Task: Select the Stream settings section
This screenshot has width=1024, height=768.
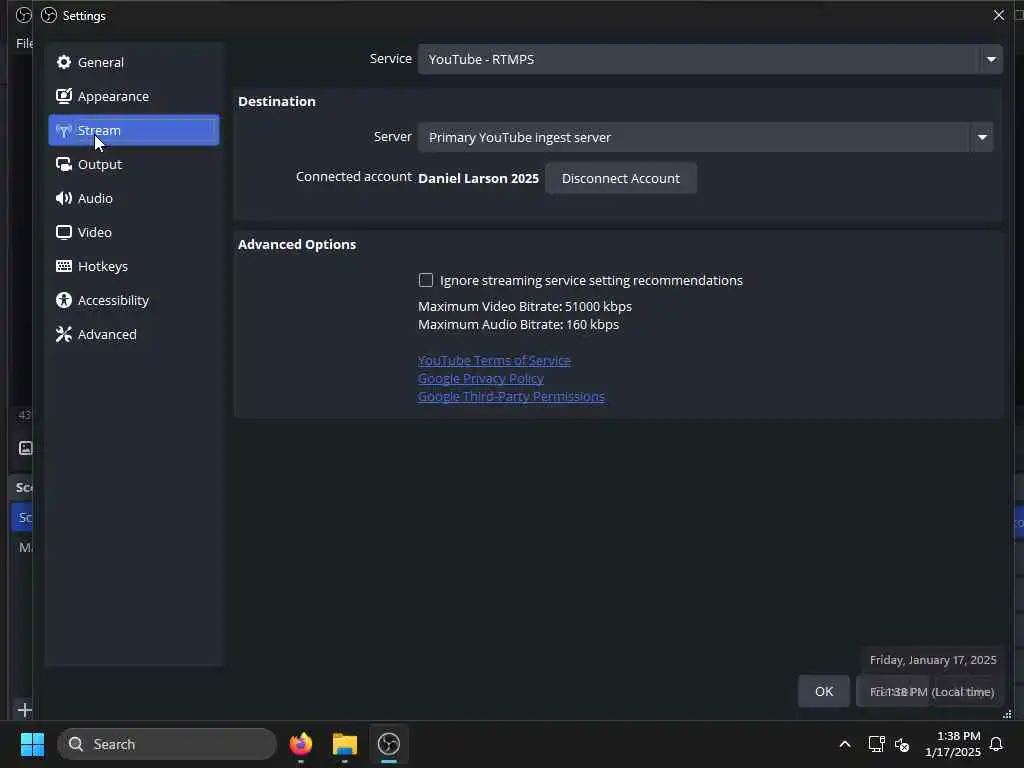Action: [134, 130]
